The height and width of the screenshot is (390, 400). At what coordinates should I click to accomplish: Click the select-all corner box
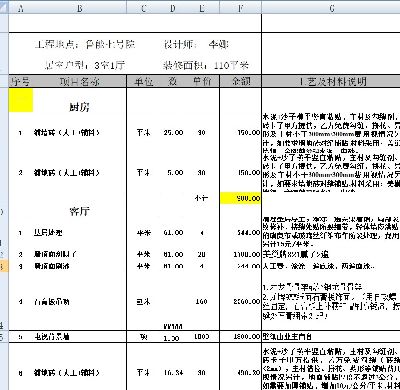(4, 7)
